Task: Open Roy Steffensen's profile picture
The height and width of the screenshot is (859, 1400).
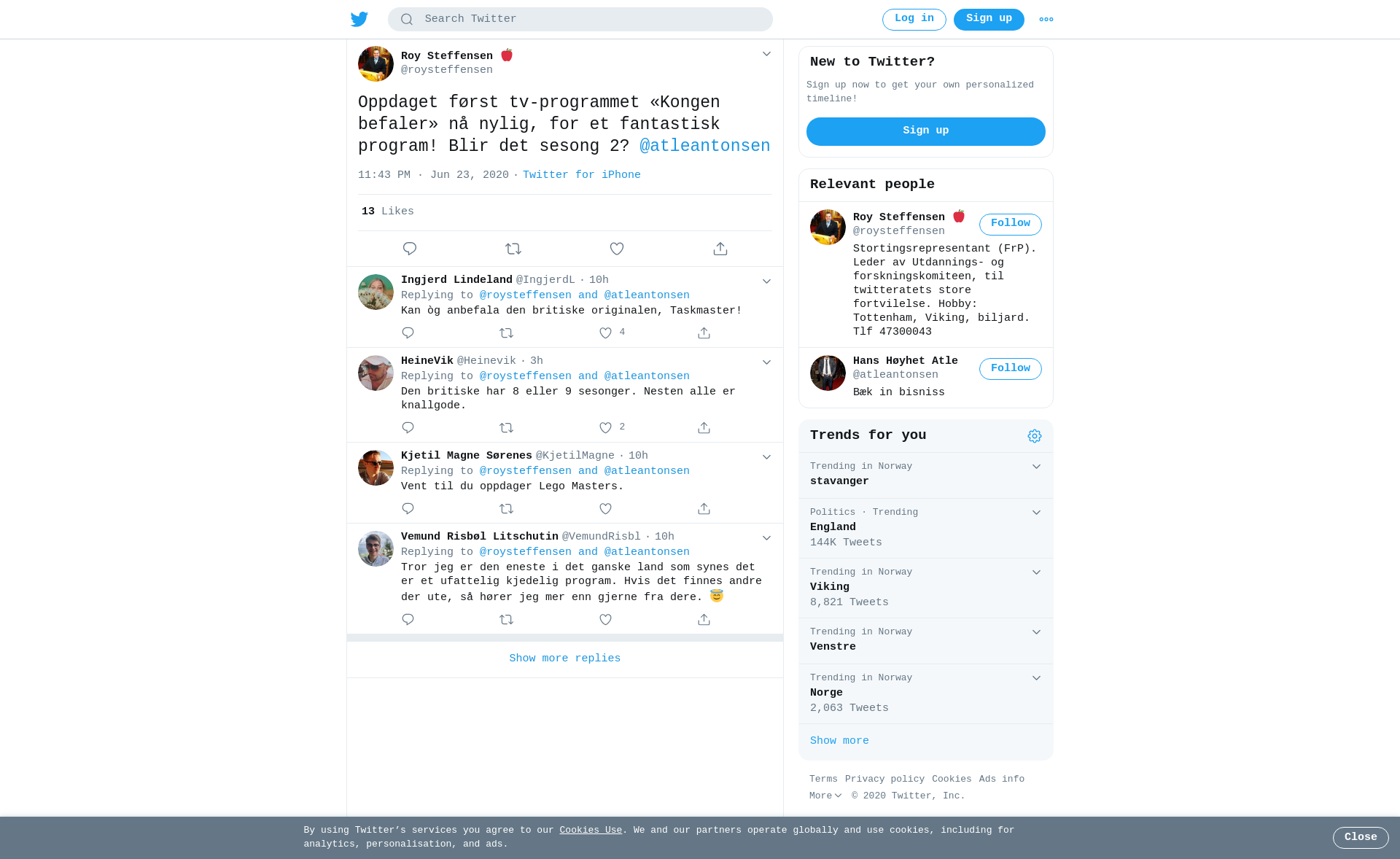Action: [x=376, y=64]
